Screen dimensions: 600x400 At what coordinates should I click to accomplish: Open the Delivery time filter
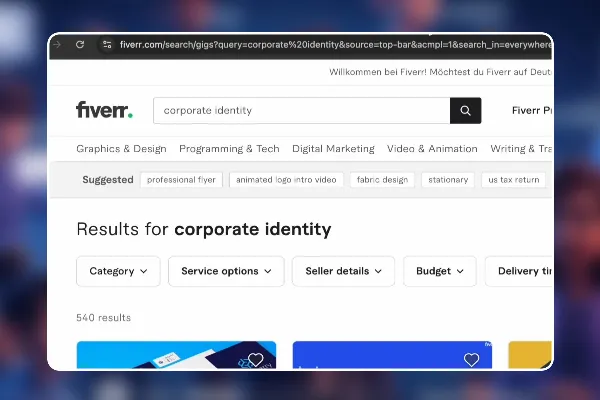click(x=519, y=271)
